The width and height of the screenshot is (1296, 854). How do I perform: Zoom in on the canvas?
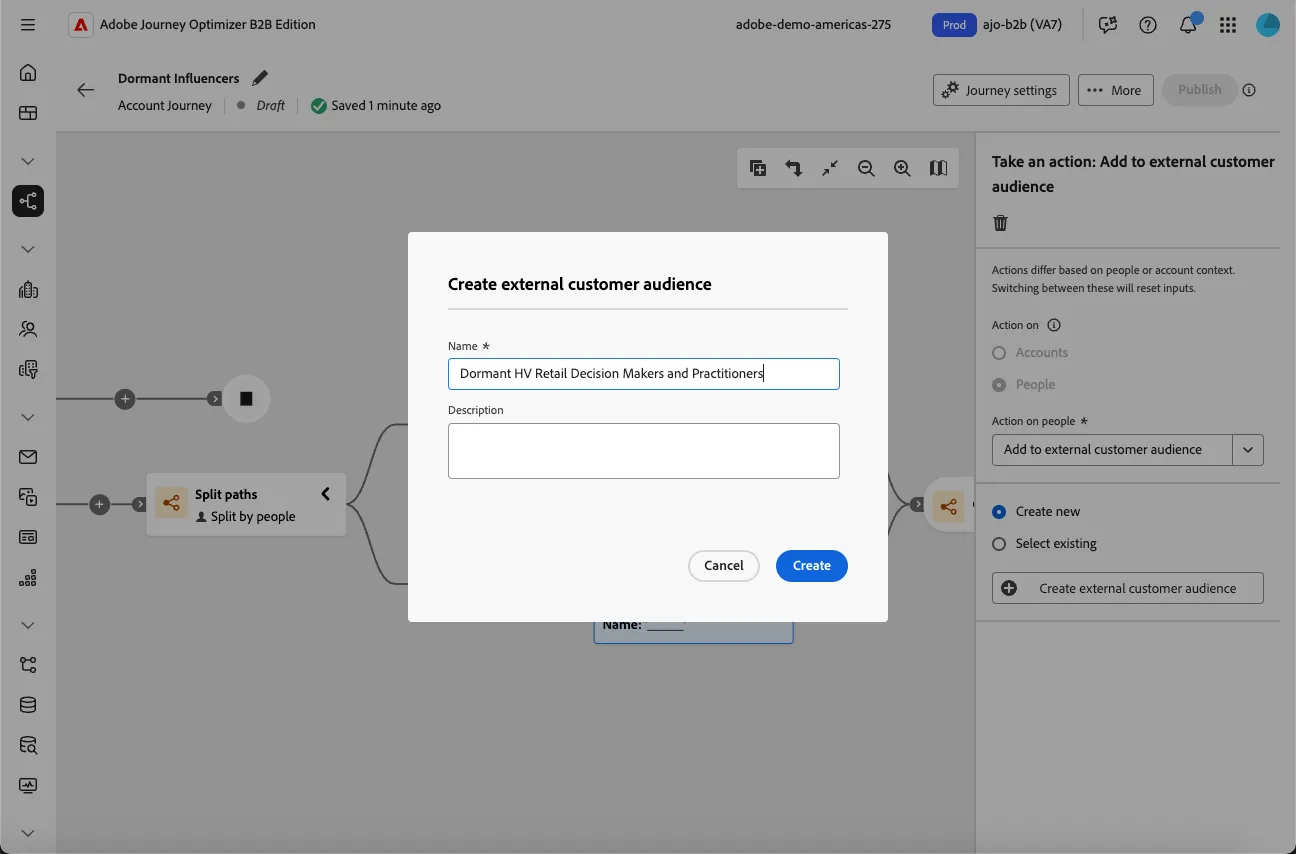coord(902,168)
